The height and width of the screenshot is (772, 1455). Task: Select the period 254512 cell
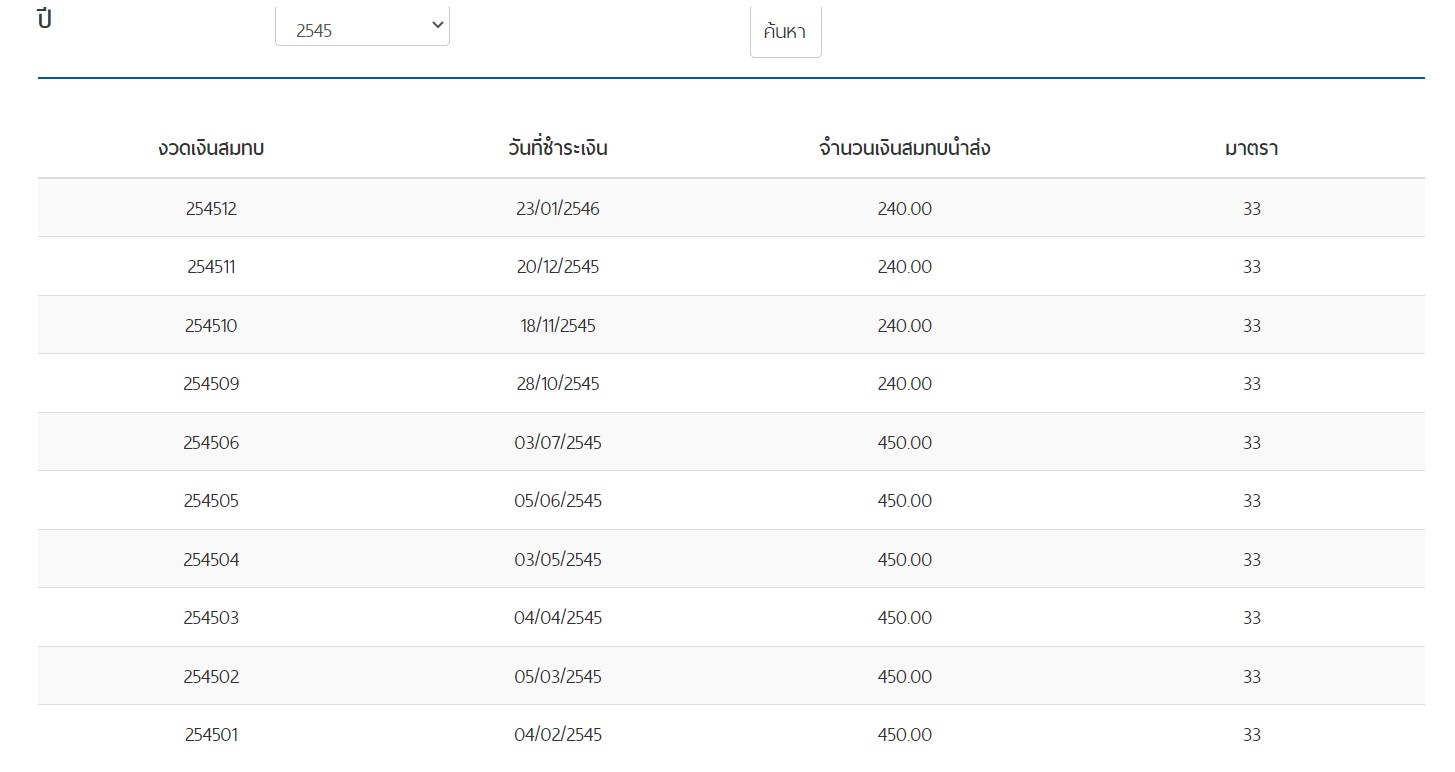pos(211,209)
